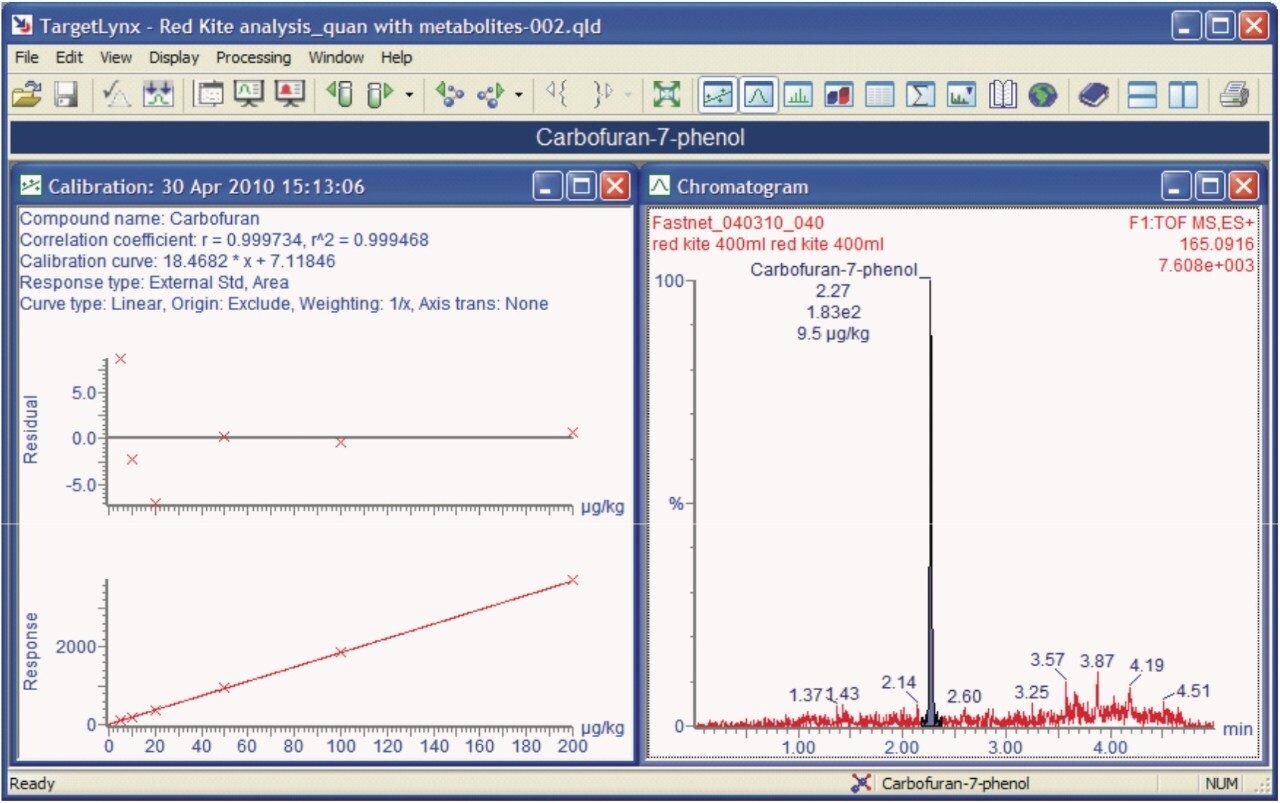The width and height of the screenshot is (1280, 803).
Task: Click the next group brace icon
Action: pyautogui.click(x=602, y=95)
